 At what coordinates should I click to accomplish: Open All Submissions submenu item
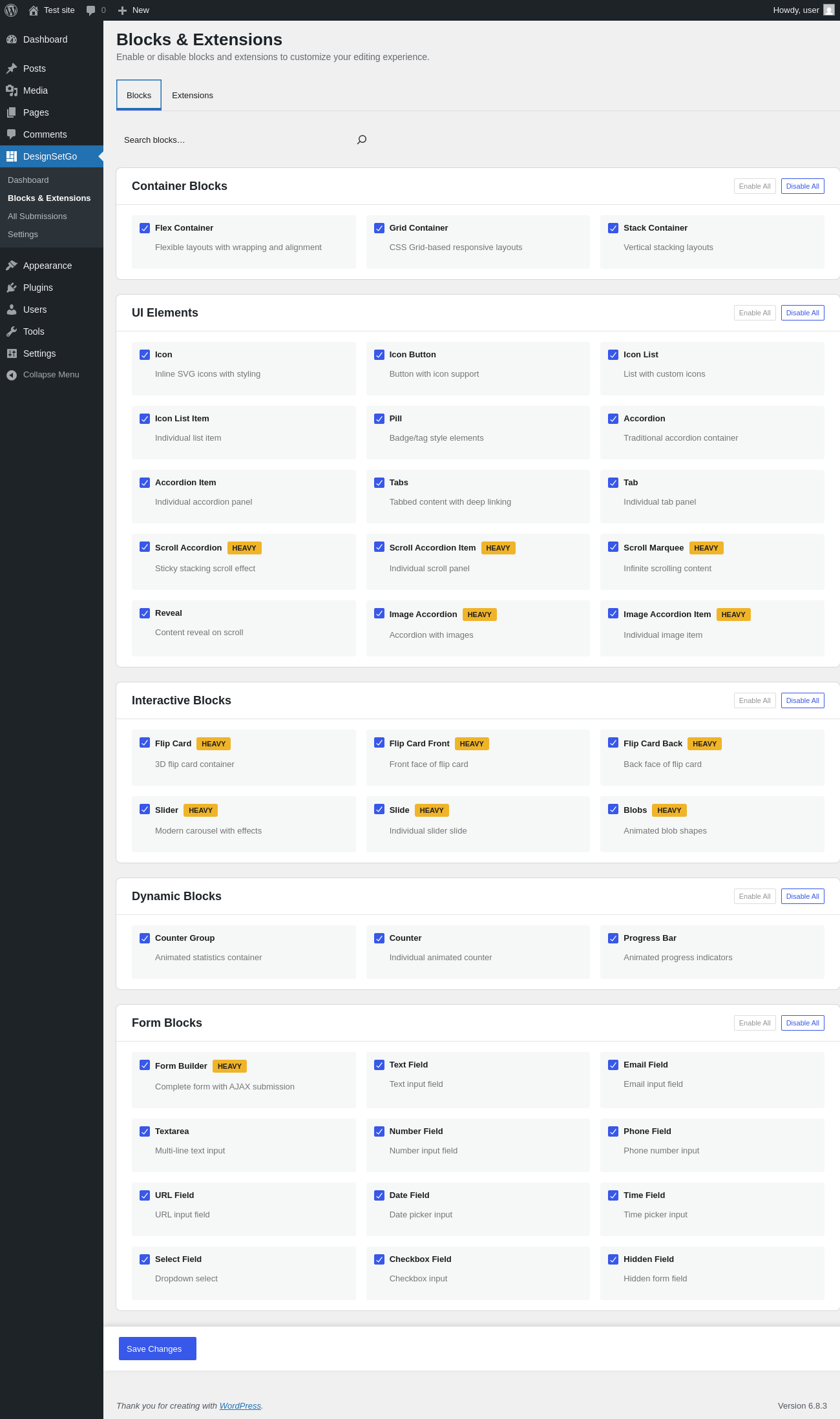pos(37,216)
